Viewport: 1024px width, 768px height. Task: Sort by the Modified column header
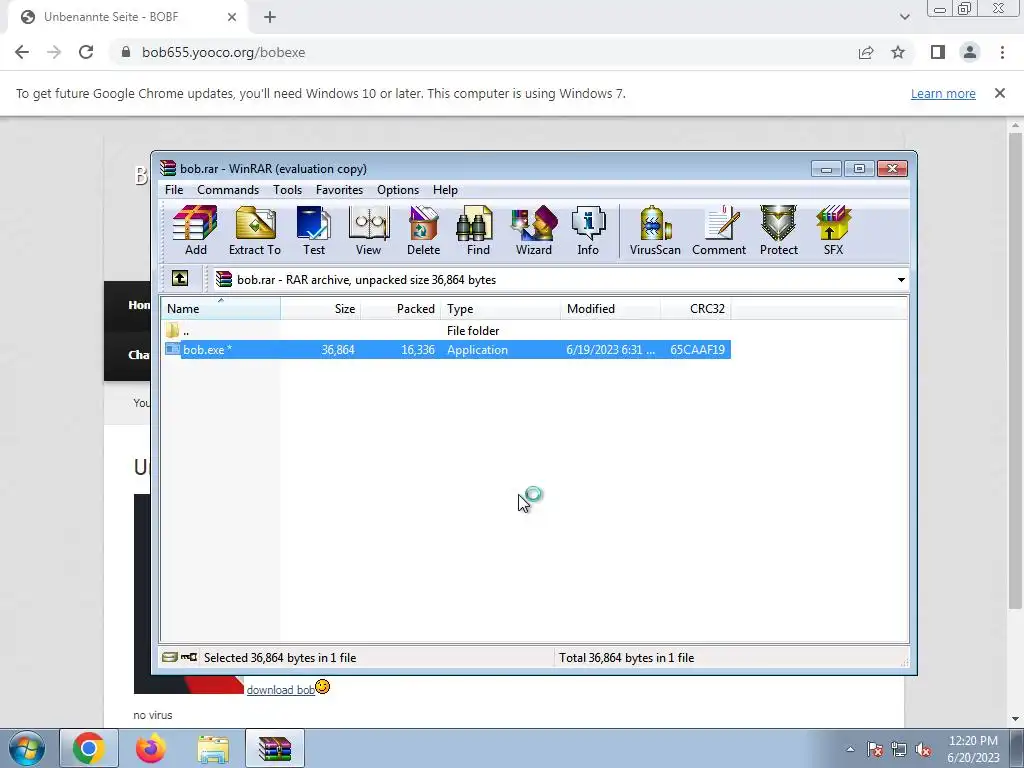(610, 308)
